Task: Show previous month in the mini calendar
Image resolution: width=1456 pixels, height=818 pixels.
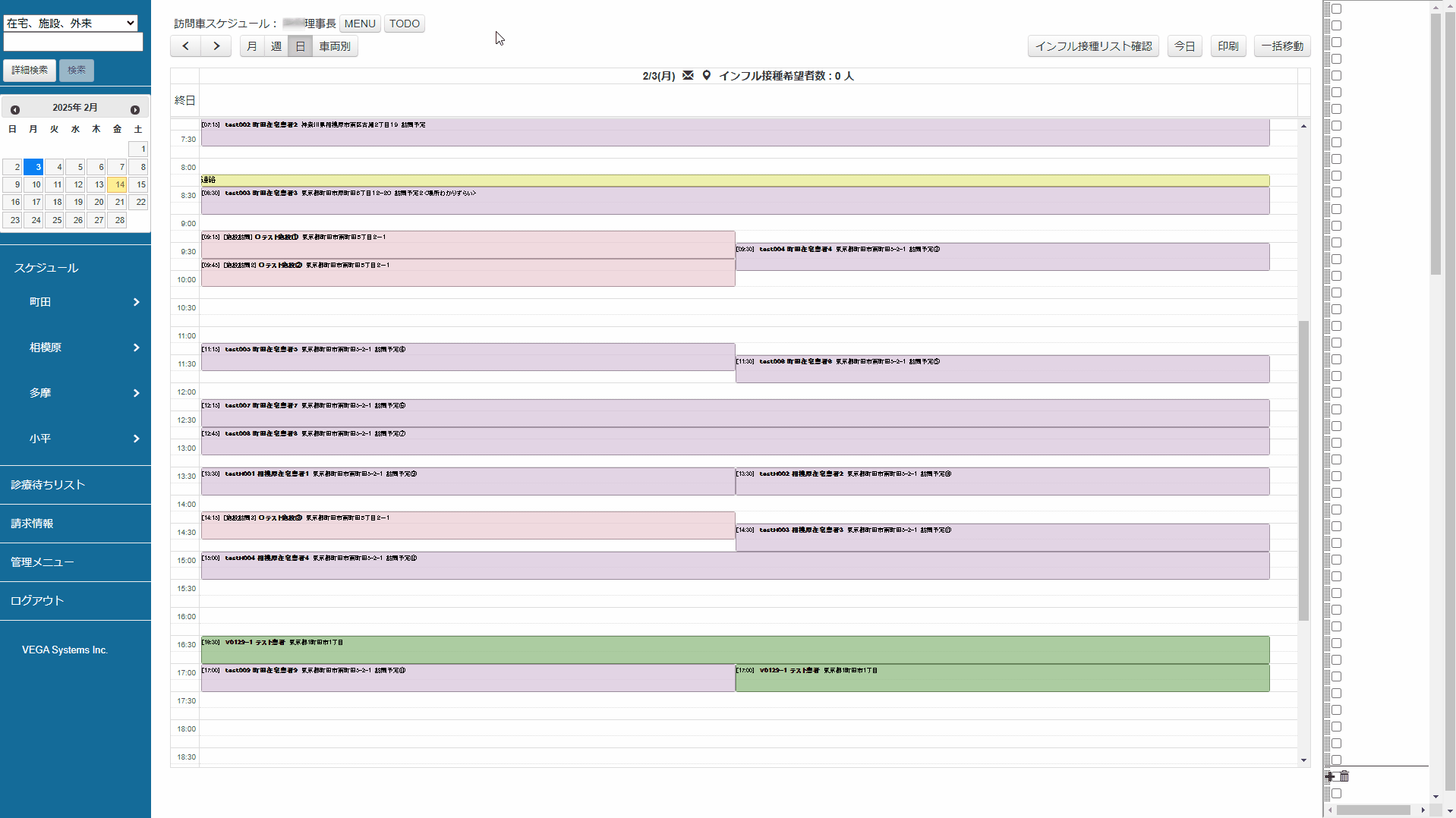Action: [x=14, y=110]
